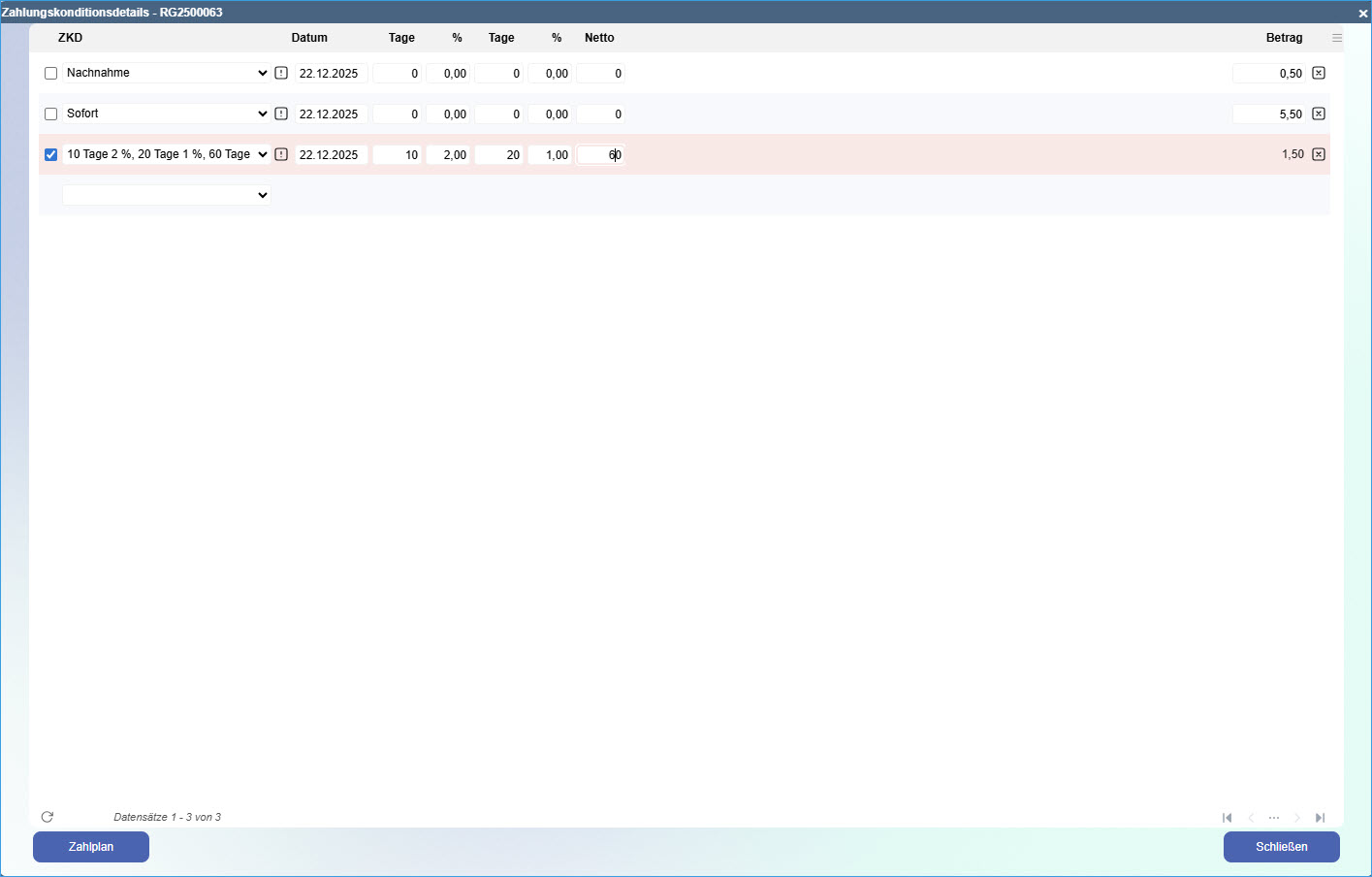Click the Schließen button
The height and width of the screenshot is (877, 1372).
[x=1281, y=847]
